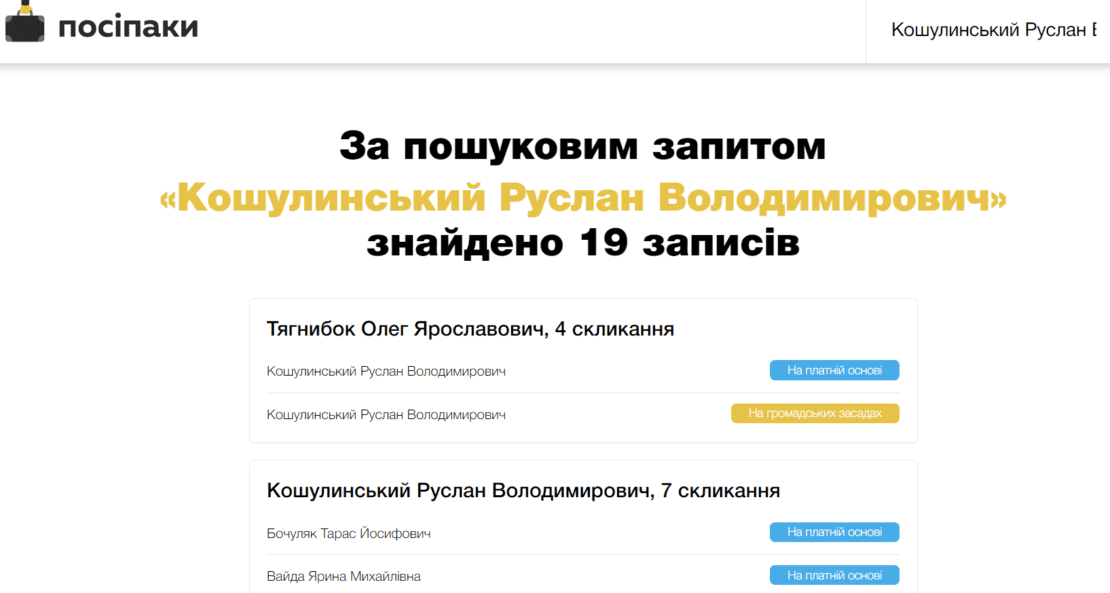Click the На громадських засадах yellow badge
This screenshot has width=1110, height=593.
[x=815, y=413]
